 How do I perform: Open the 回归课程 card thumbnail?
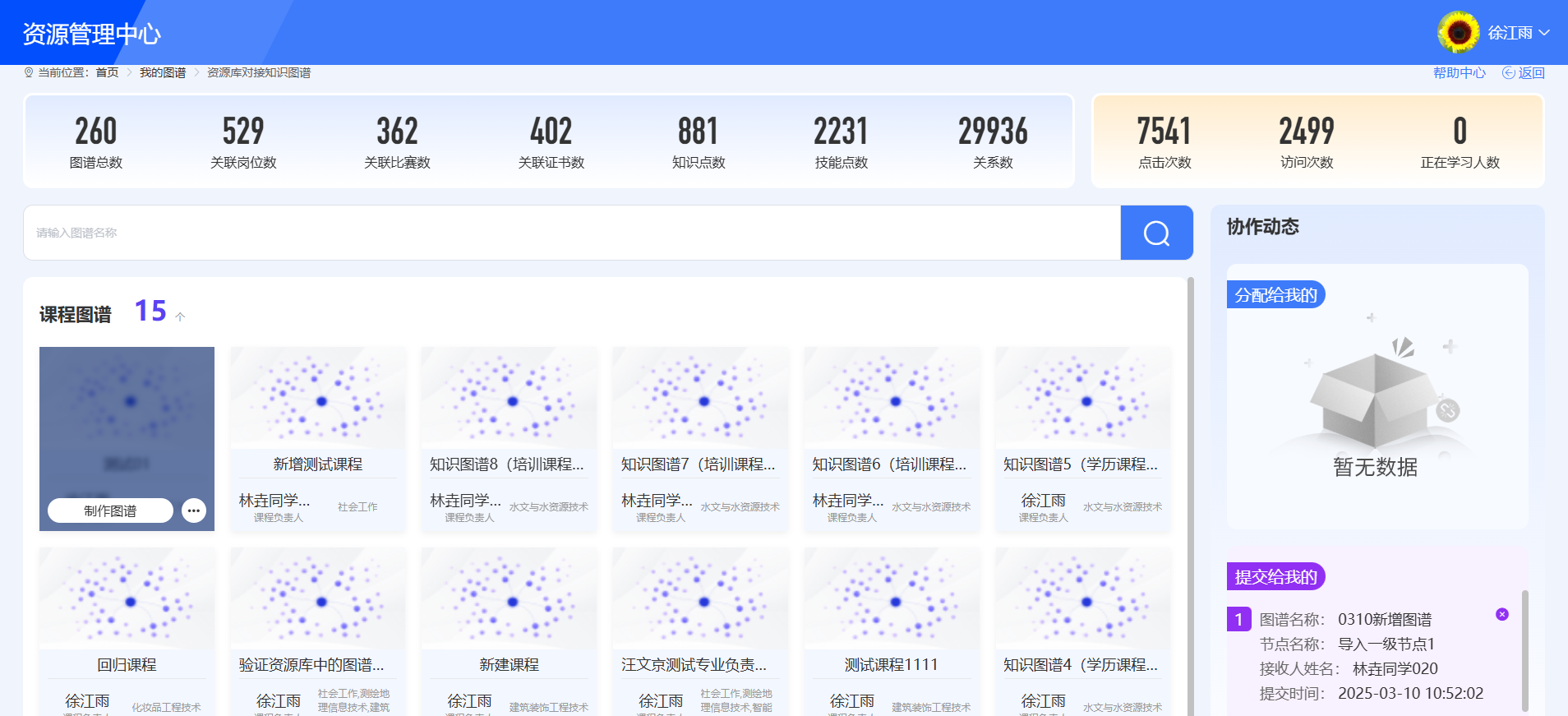pyautogui.click(x=127, y=598)
